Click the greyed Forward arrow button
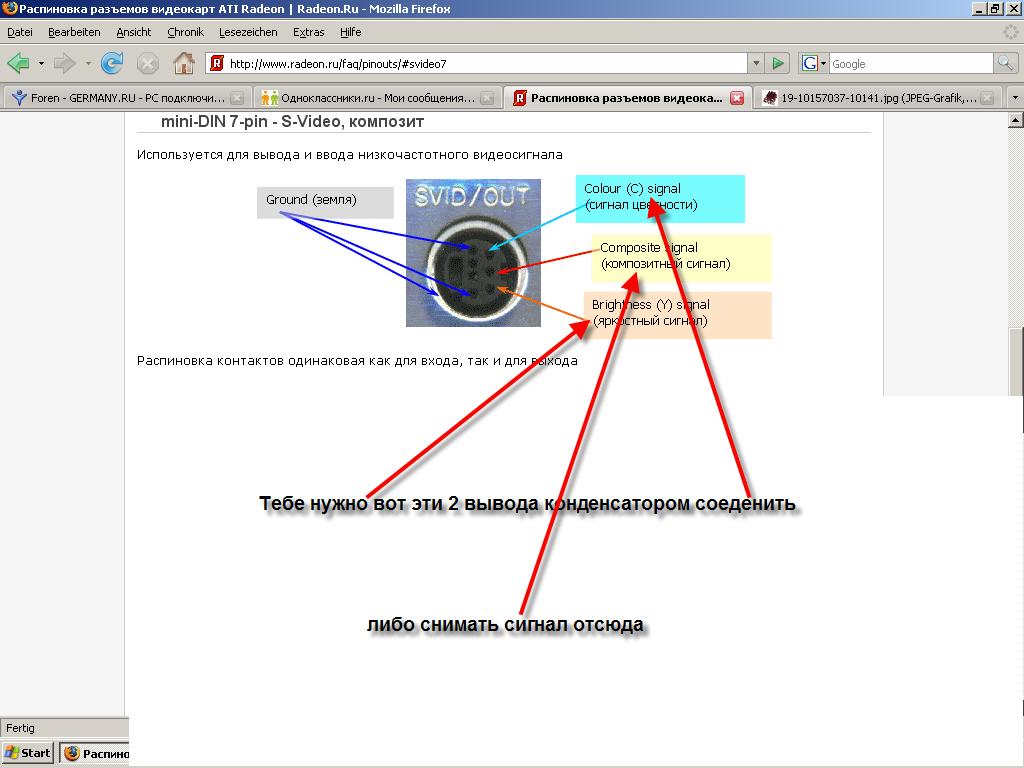Image resolution: width=1024 pixels, height=768 pixels. (x=65, y=63)
